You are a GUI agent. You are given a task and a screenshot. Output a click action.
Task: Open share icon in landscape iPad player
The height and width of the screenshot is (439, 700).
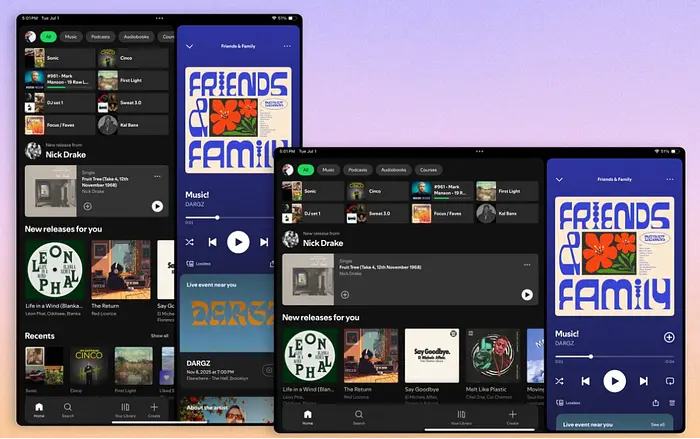click(x=655, y=403)
